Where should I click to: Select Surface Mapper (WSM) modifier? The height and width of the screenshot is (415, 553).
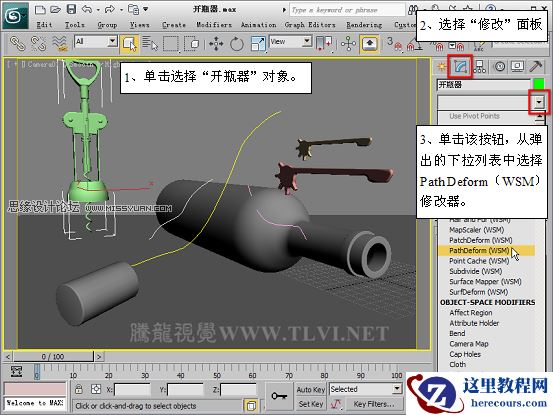(486, 281)
